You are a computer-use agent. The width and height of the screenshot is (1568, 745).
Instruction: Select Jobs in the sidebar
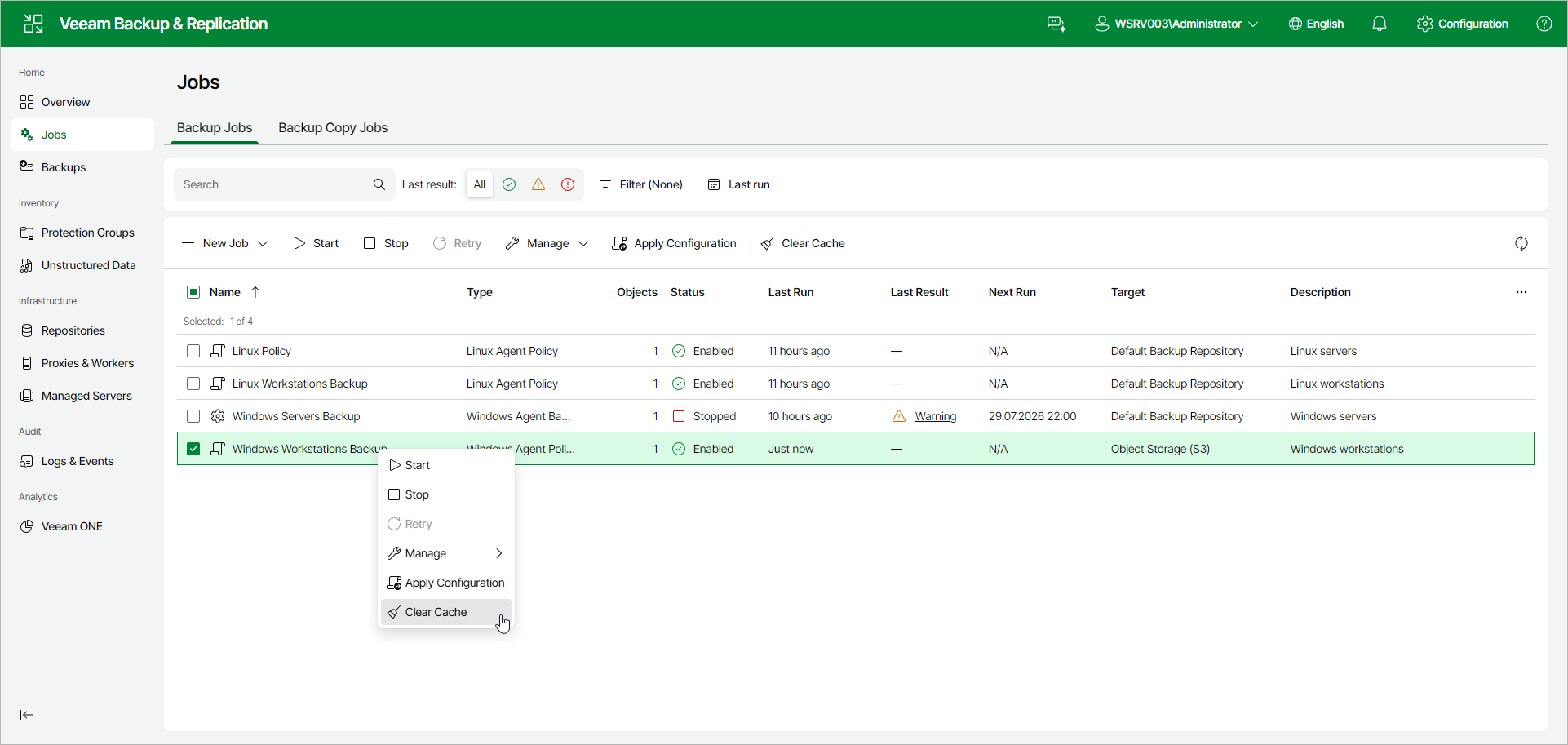point(82,135)
